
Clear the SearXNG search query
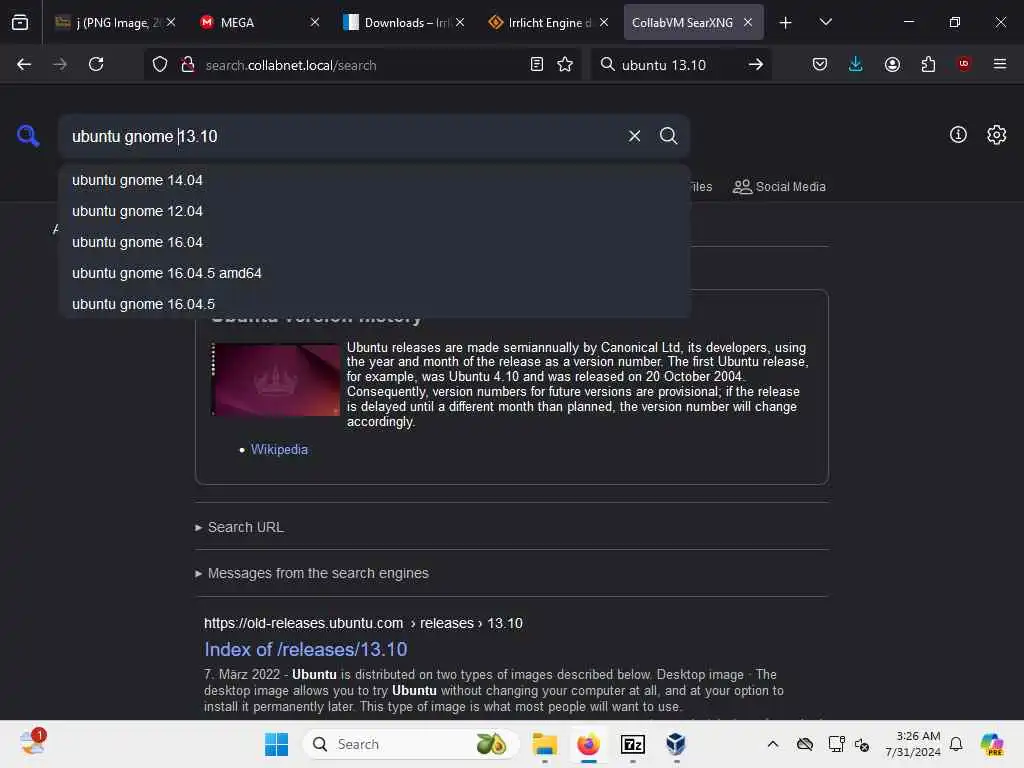pyautogui.click(x=634, y=136)
